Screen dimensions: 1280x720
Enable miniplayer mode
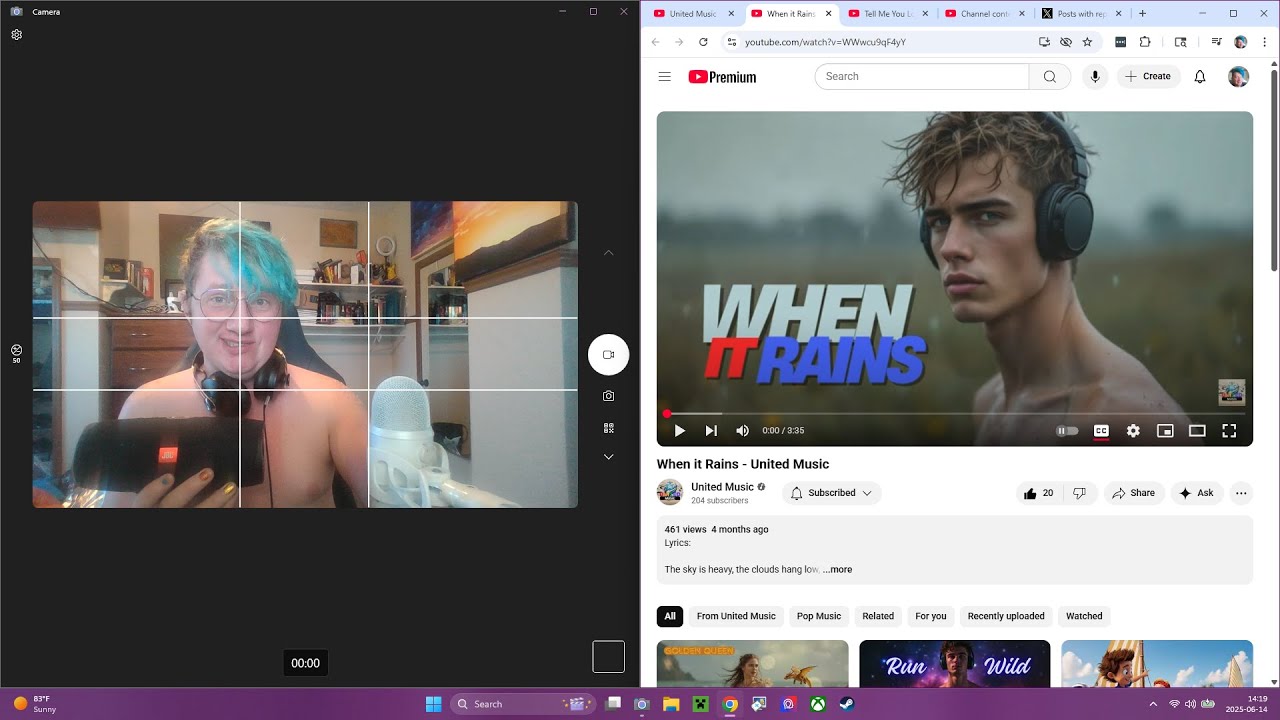click(1165, 430)
